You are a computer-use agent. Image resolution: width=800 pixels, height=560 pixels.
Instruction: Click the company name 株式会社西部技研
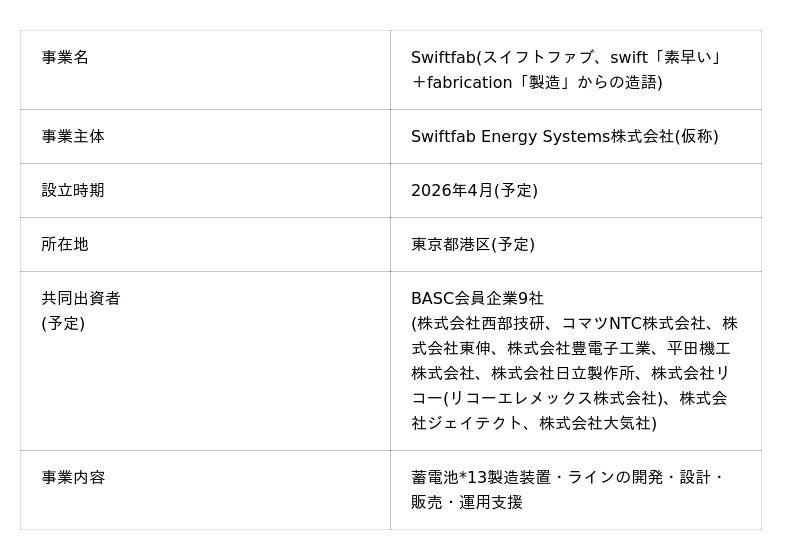[x=482, y=324]
